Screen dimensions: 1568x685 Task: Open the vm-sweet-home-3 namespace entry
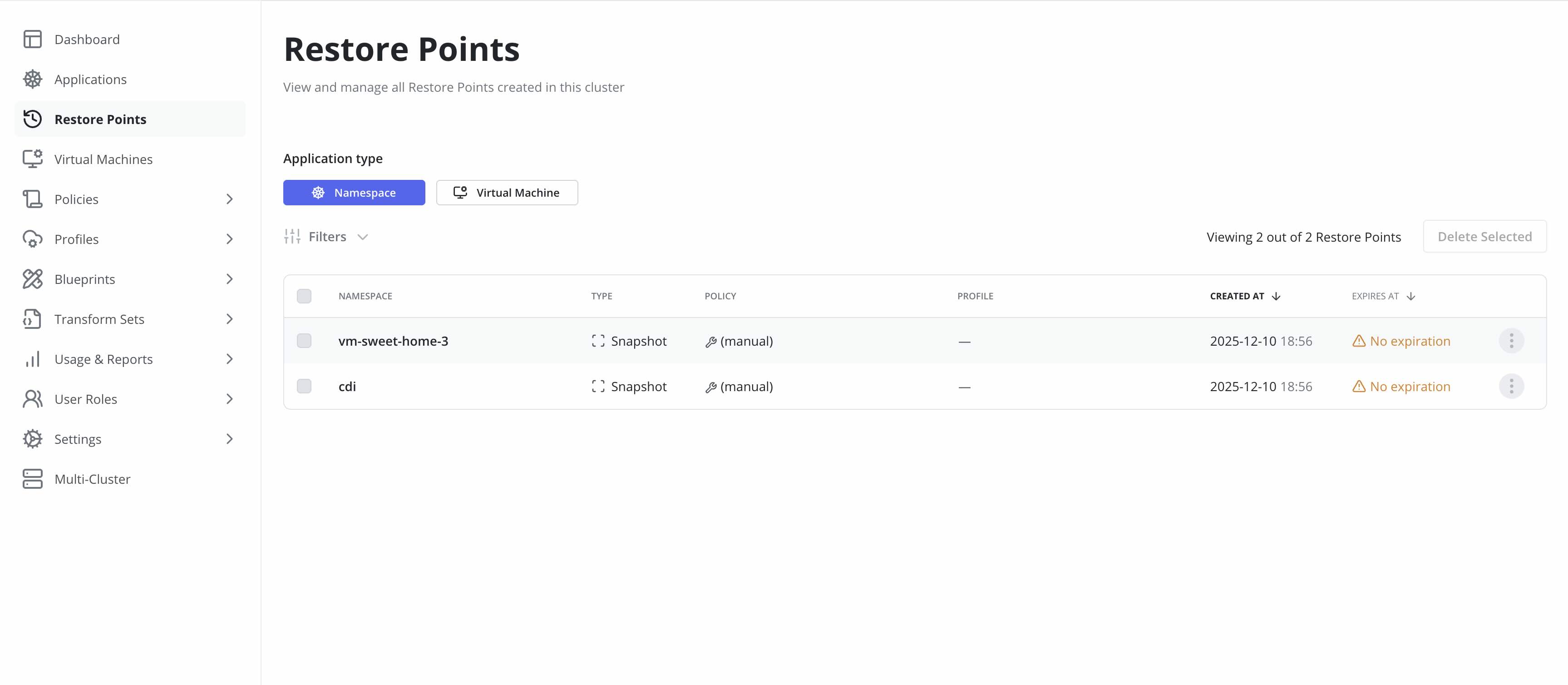393,341
